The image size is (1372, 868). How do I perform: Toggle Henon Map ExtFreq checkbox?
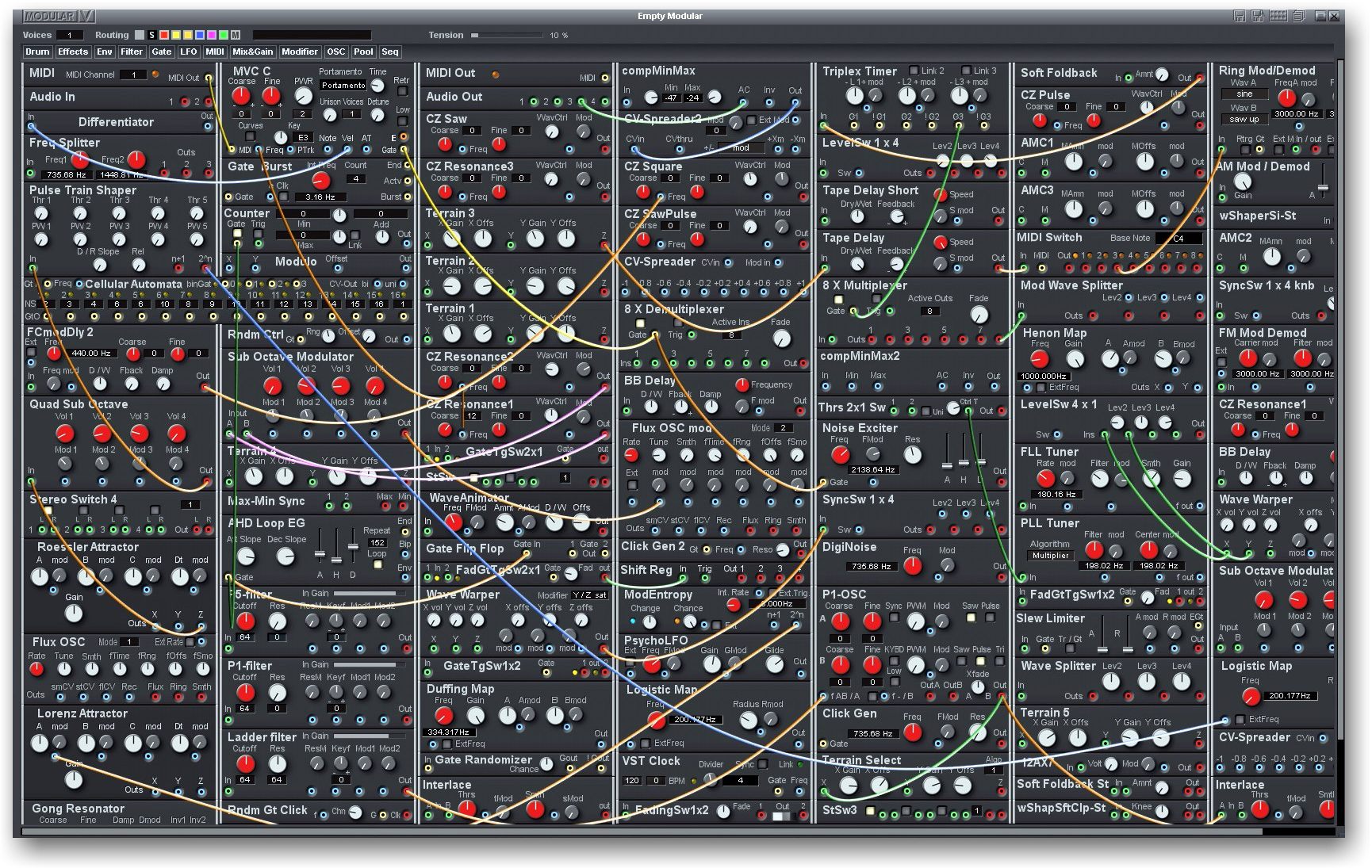[x=1040, y=388]
